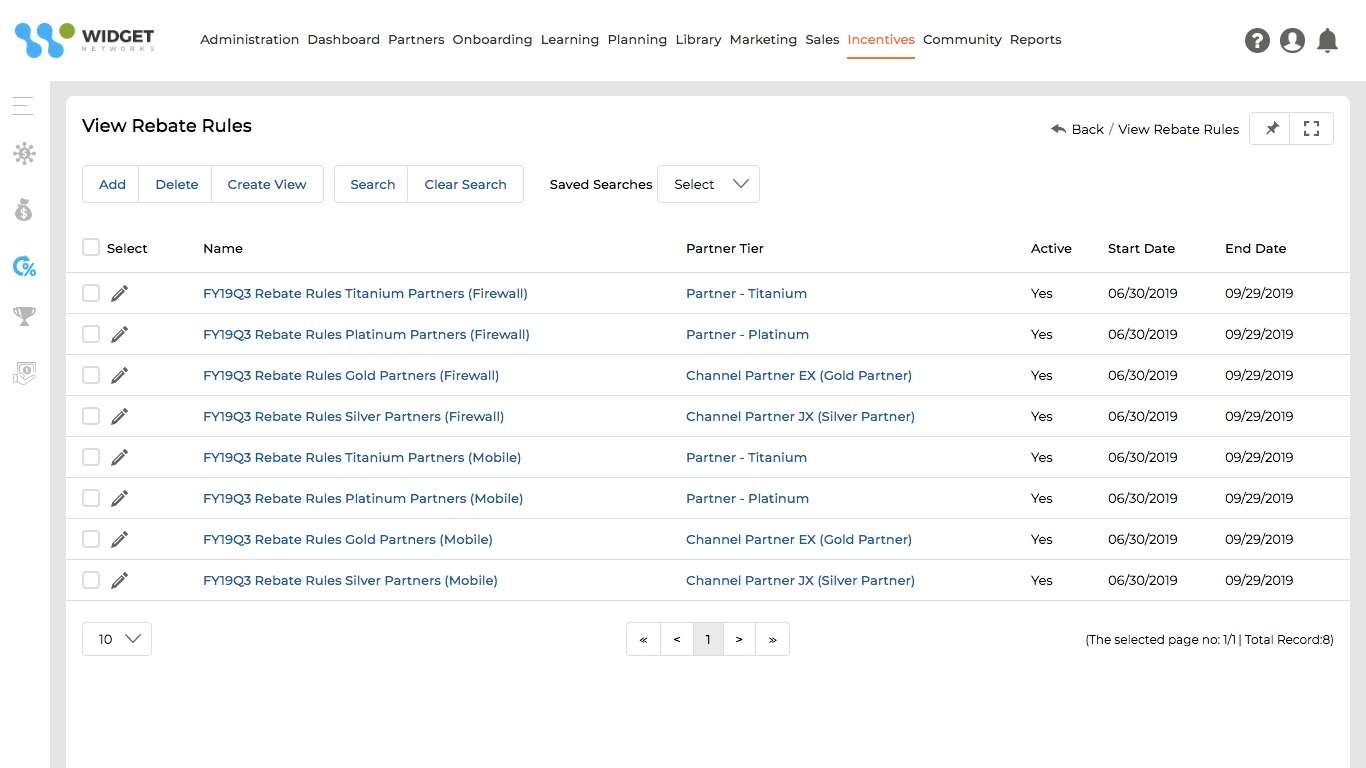Go to the next page with pagination arrow

[739, 638]
